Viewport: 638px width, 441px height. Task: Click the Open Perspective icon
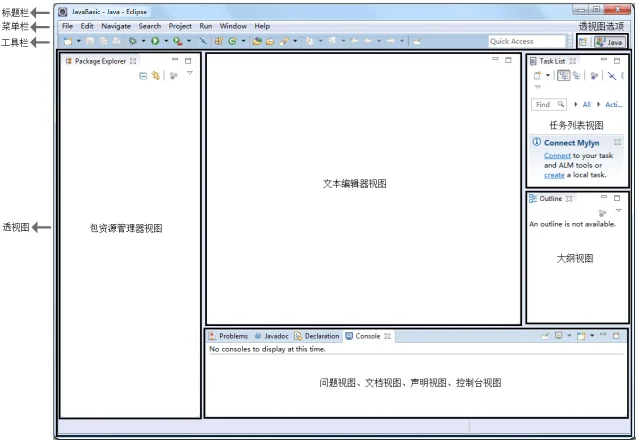click(x=583, y=42)
